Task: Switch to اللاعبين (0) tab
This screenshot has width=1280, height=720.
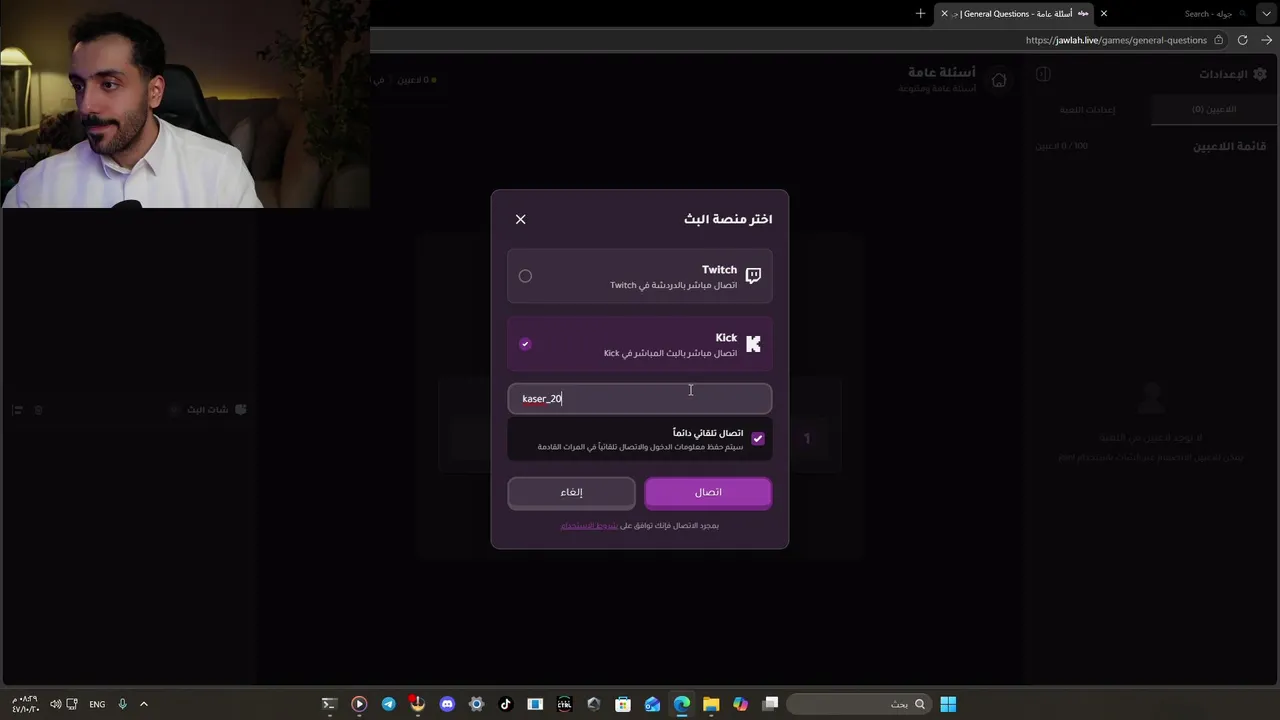Action: pyautogui.click(x=1214, y=109)
